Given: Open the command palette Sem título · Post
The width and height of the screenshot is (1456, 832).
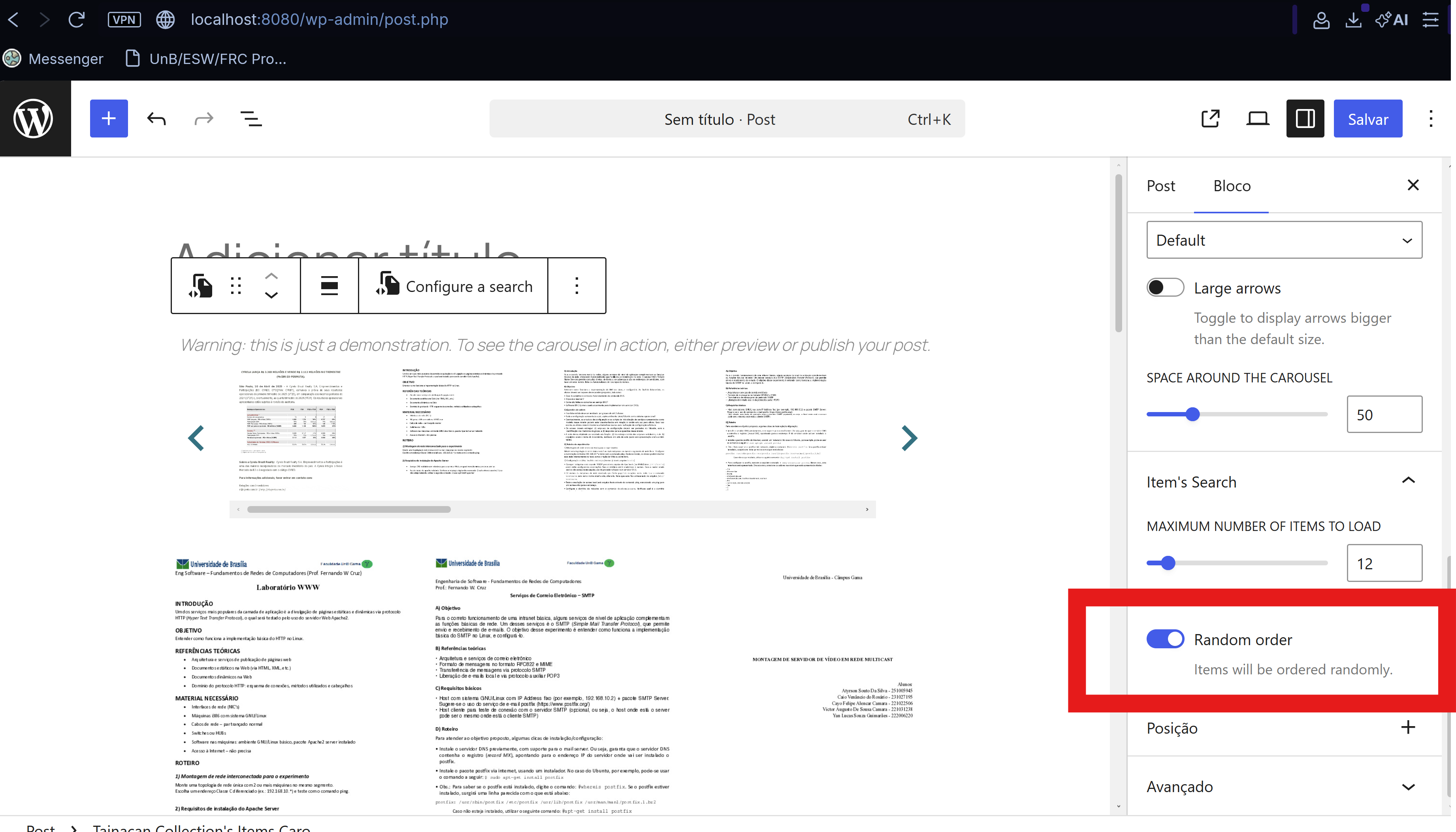Looking at the screenshot, I should coord(727,118).
